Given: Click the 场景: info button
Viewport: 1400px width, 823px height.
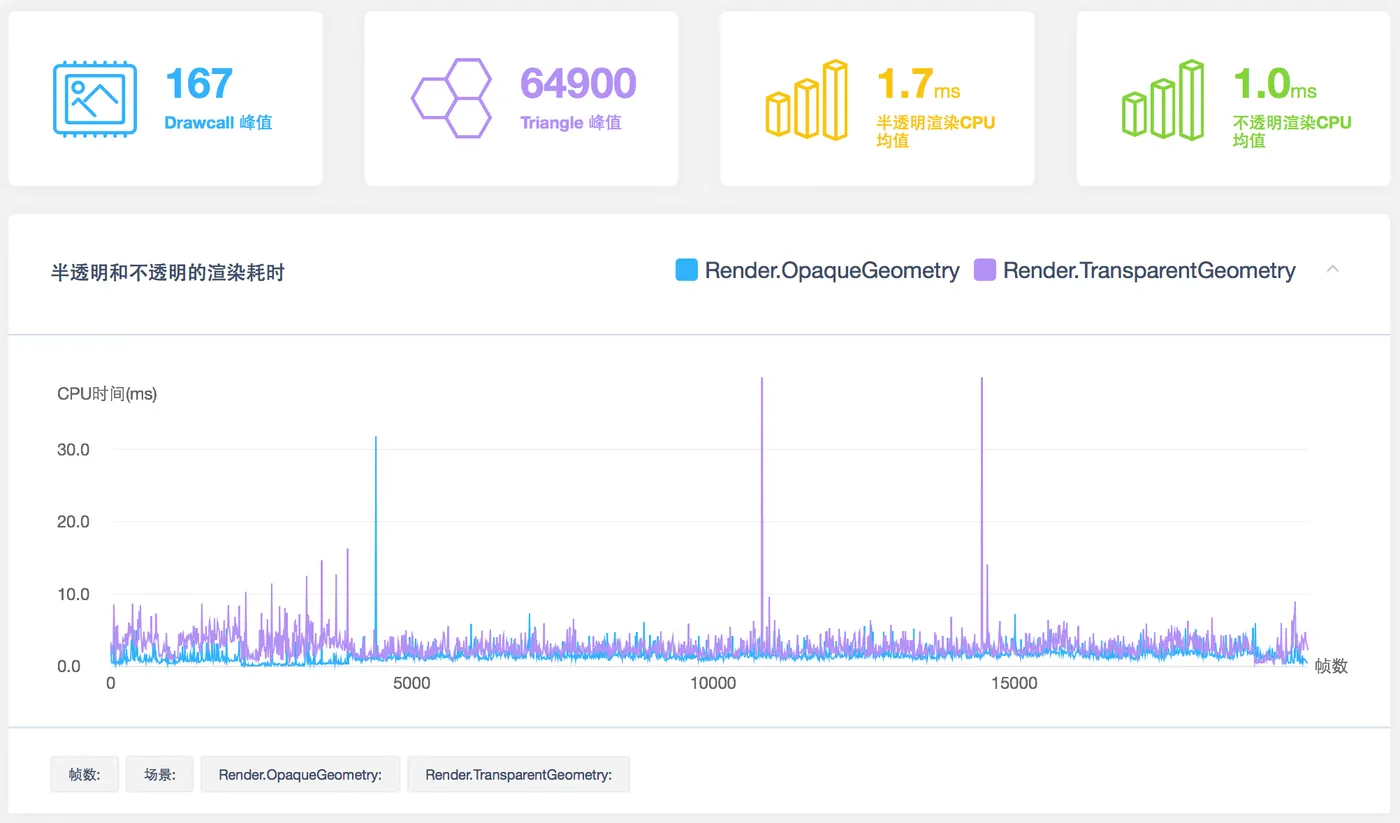Looking at the screenshot, I should click(160, 774).
